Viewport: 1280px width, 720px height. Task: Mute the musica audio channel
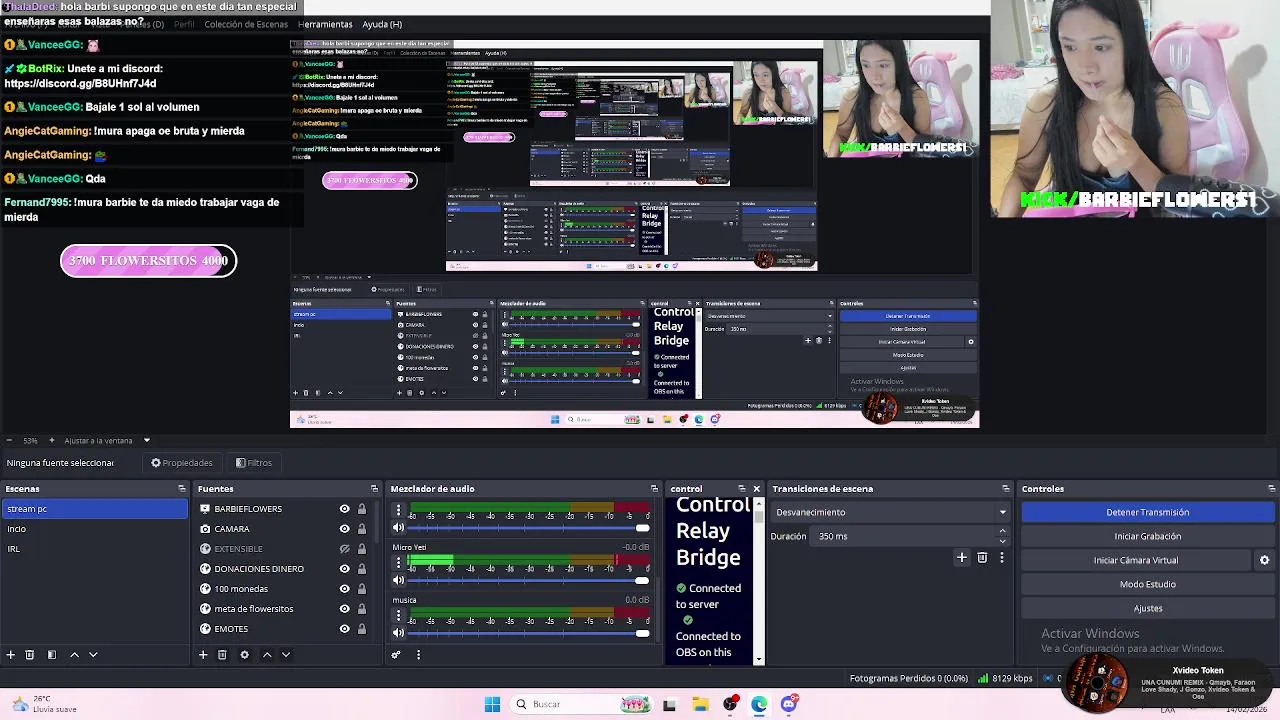pyautogui.click(x=398, y=632)
